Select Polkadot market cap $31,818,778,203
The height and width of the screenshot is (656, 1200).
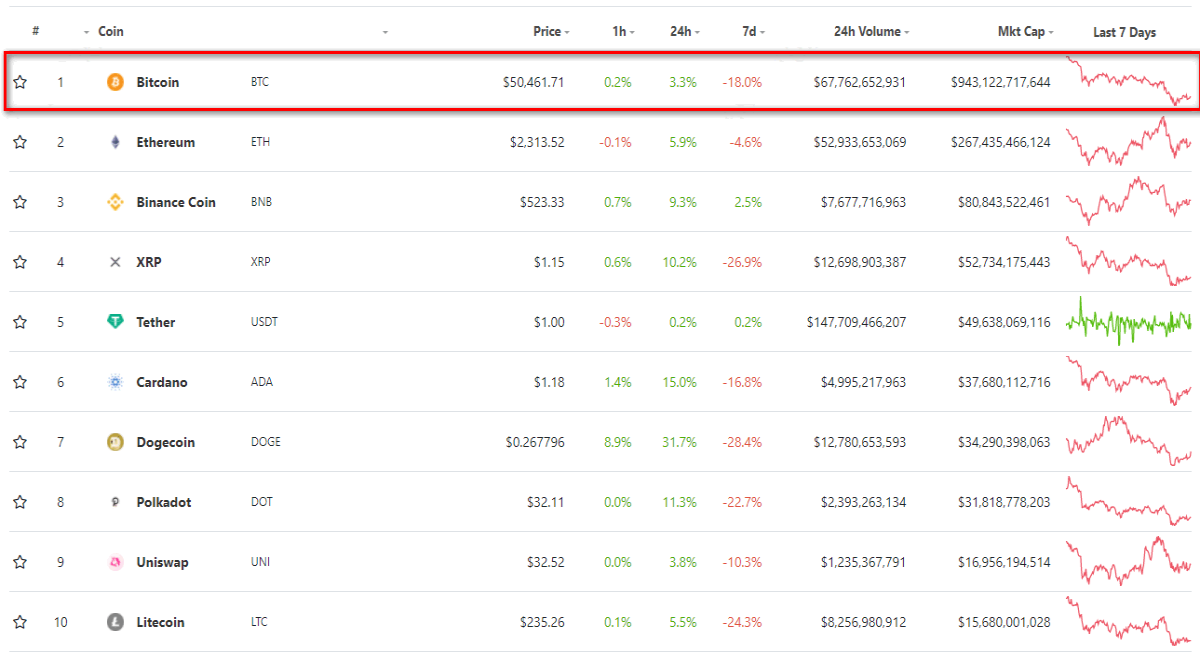pos(1004,502)
